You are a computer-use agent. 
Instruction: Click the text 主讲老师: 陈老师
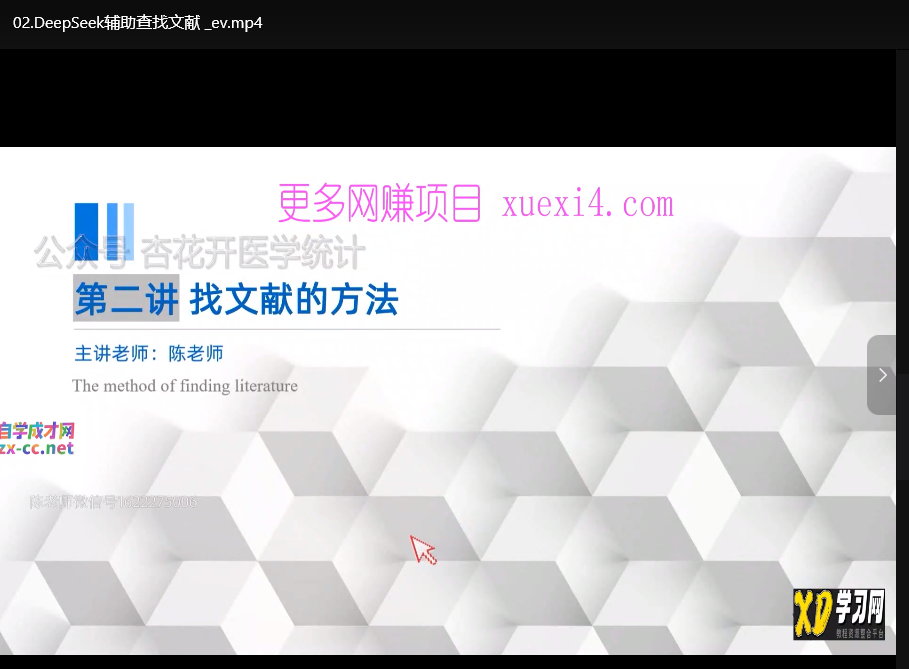tap(149, 354)
